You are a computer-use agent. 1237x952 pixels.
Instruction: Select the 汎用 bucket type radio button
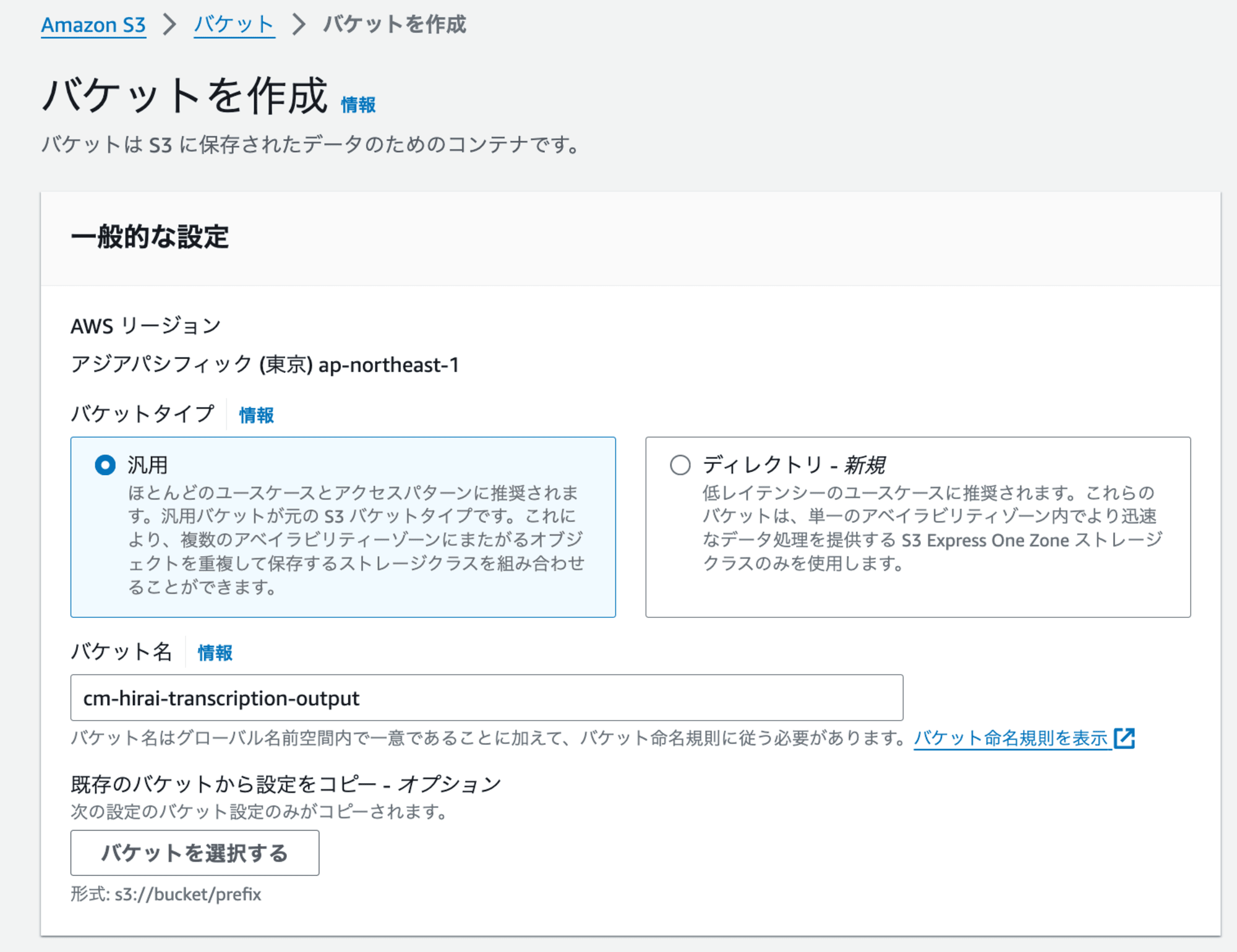pyautogui.click(x=105, y=465)
